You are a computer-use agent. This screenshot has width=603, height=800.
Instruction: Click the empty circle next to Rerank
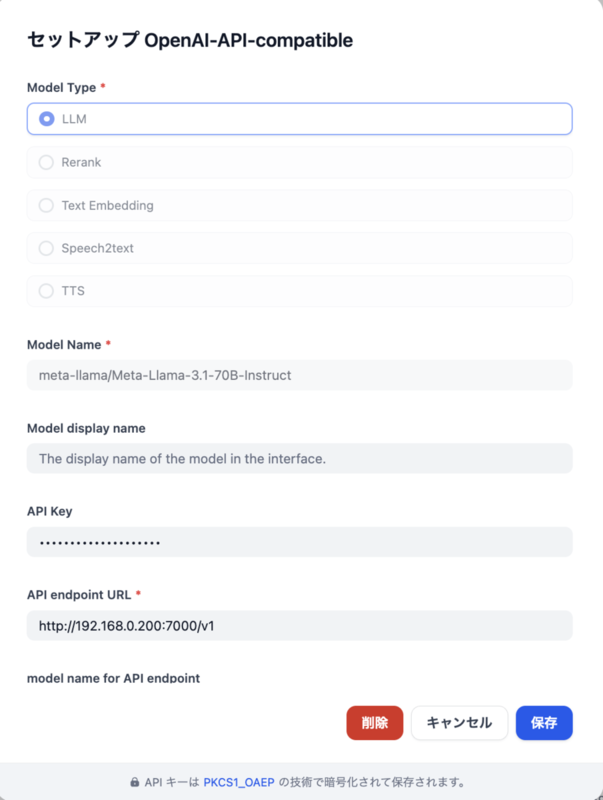point(46,162)
